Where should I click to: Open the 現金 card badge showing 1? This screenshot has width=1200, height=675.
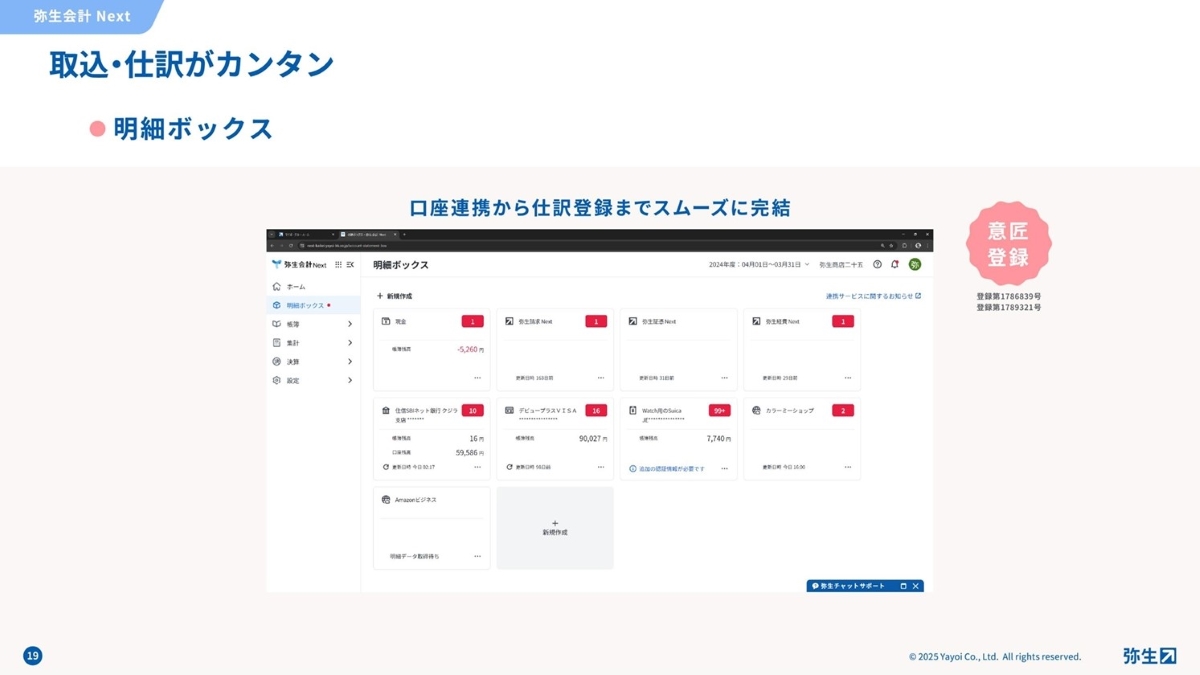pyautogui.click(x=472, y=321)
